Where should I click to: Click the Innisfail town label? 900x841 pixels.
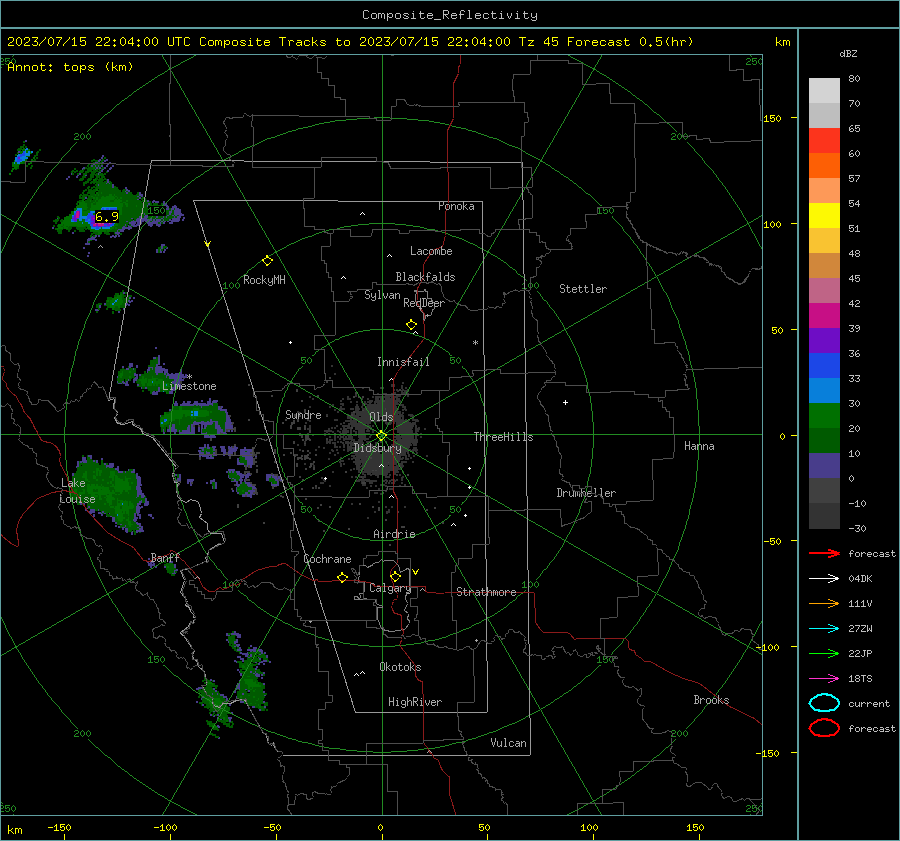403,362
